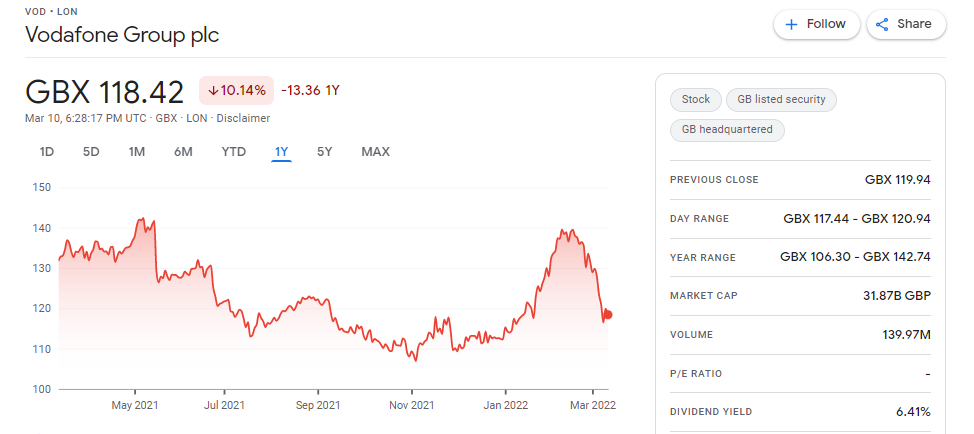Screen dimensions: 974x434
Task: Click the PREVIOUS CLOSE label
Action: click(x=714, y=180)
